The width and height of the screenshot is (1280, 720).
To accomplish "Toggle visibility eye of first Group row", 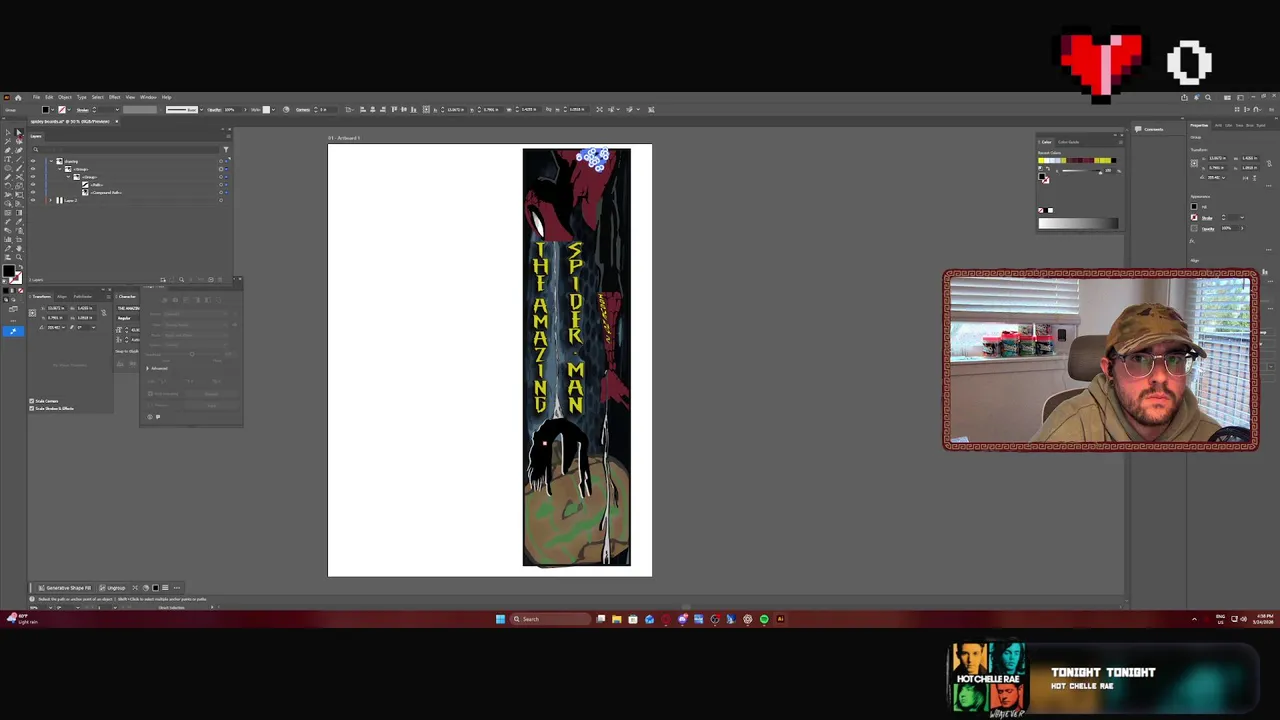I will click(x=33, y=169).
